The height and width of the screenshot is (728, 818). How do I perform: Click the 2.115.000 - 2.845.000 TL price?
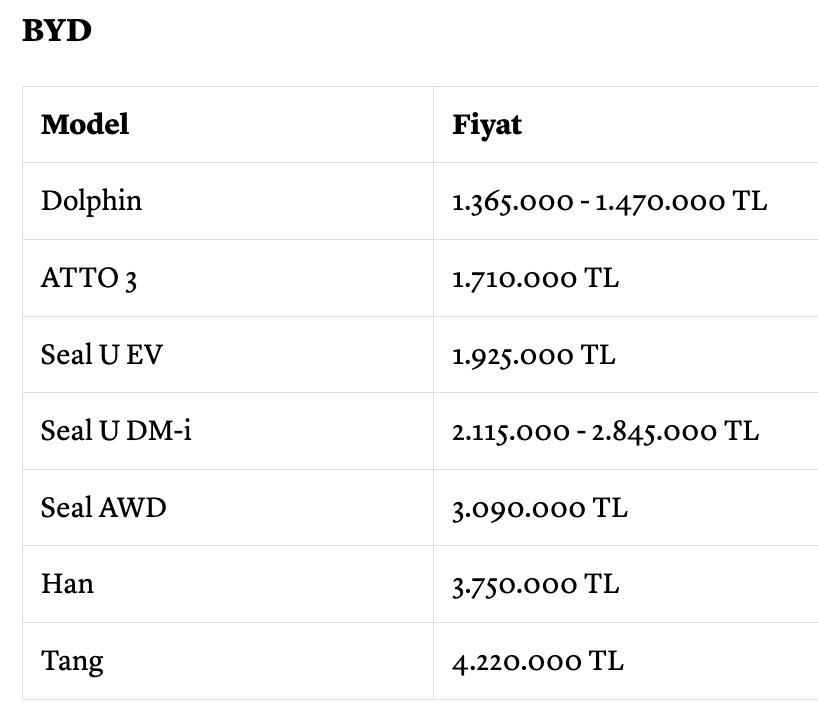tap(605, 432)
